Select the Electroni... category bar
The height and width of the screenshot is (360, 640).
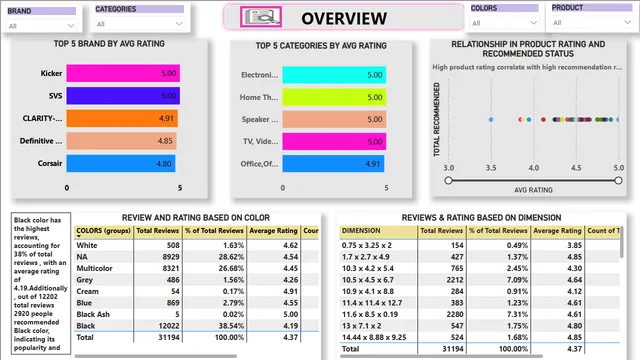334,75
